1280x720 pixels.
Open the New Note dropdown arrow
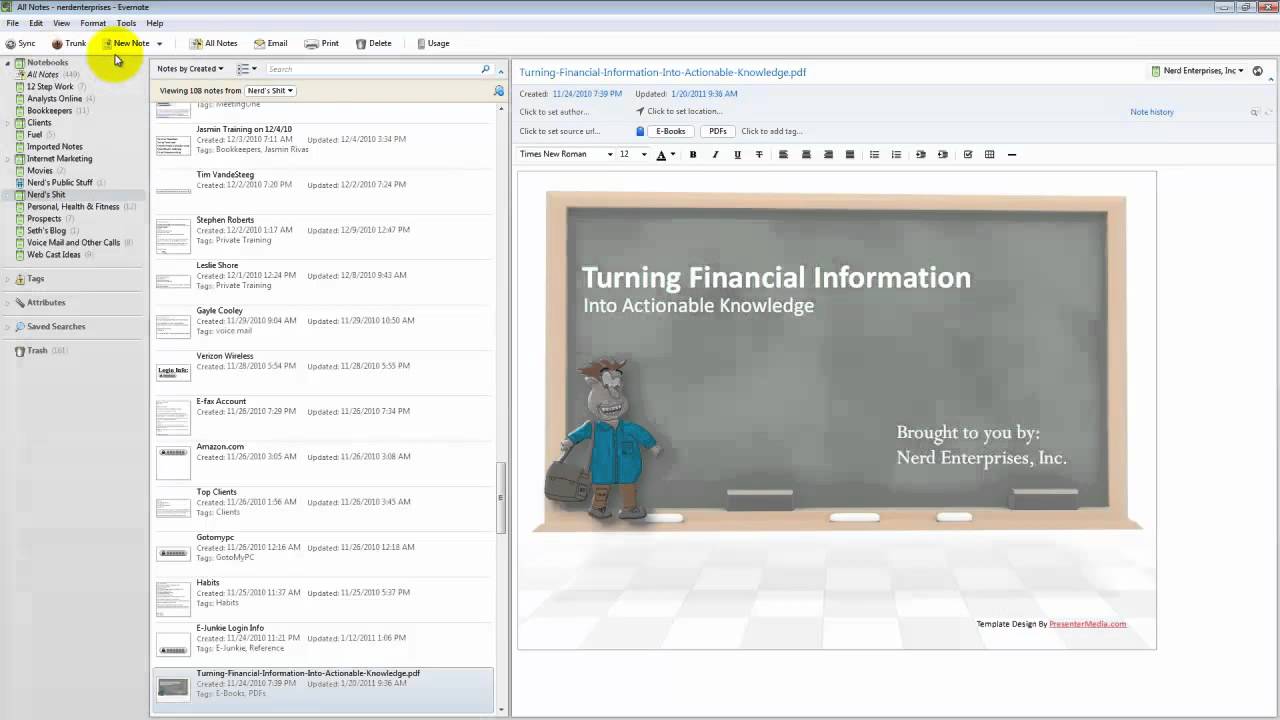point(159,44)
